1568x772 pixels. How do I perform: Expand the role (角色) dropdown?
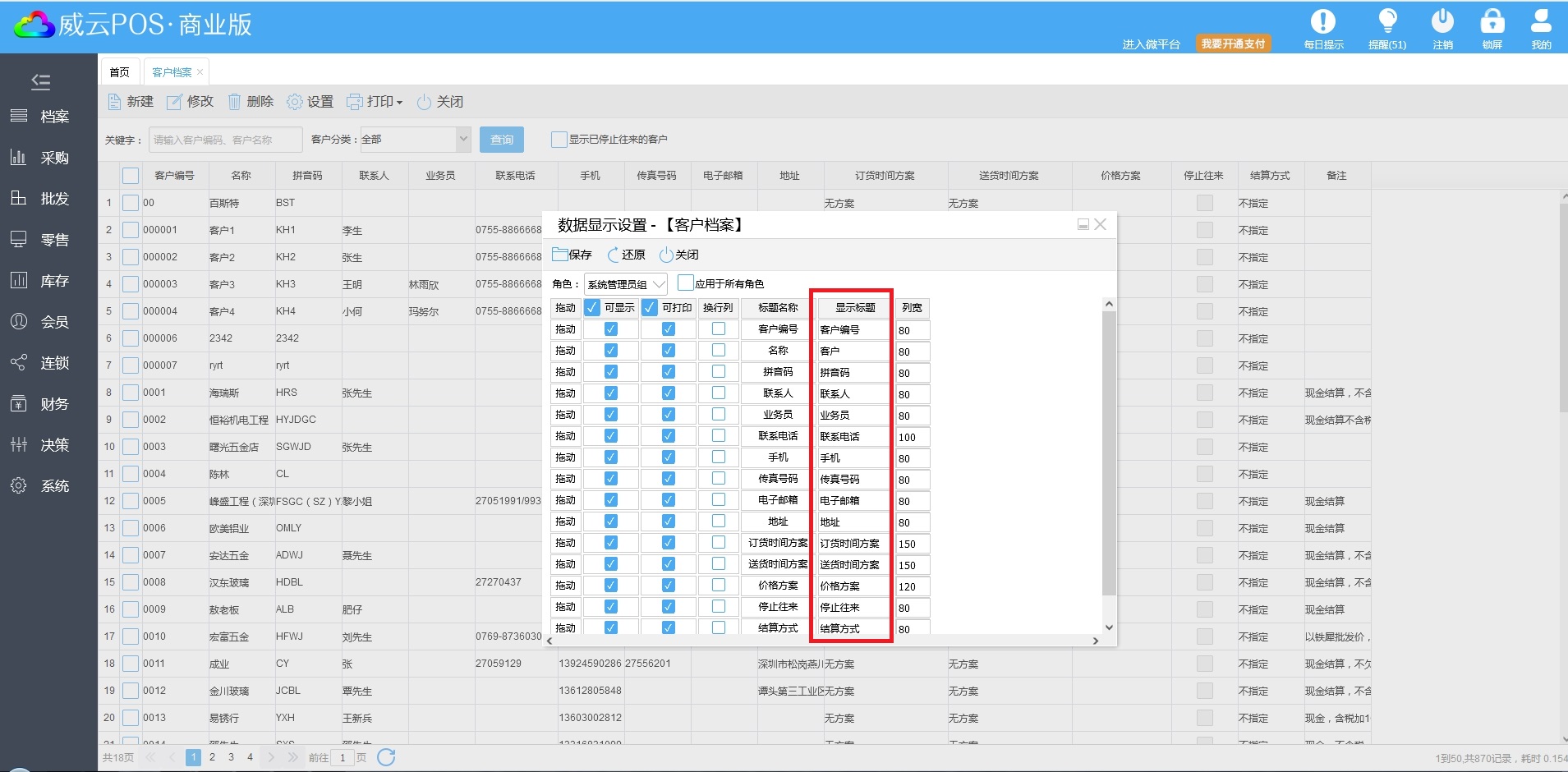(x=659, y=284)
